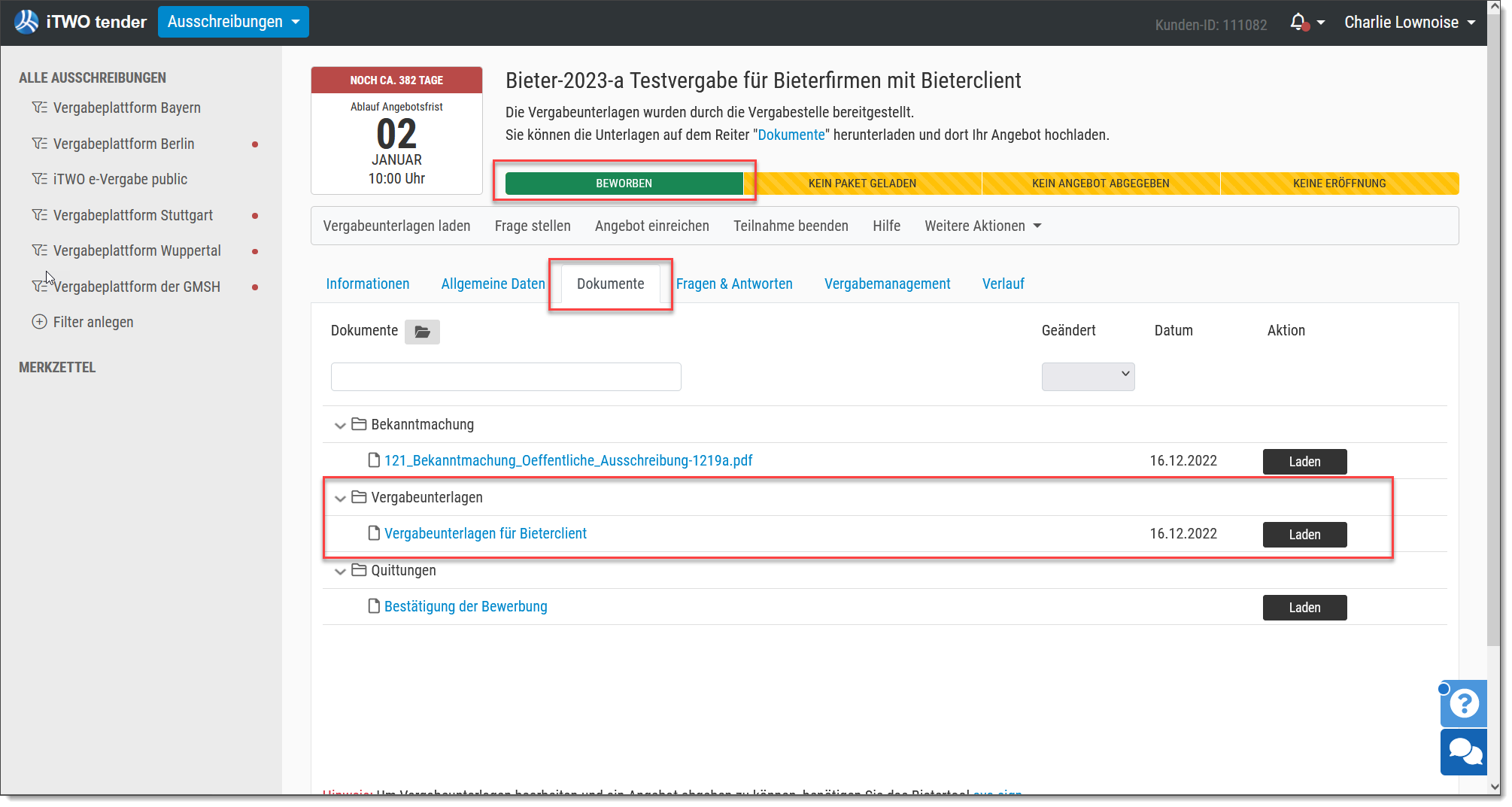Click Angebot einreichen action

pyautogui.click(x=651, y=226)
